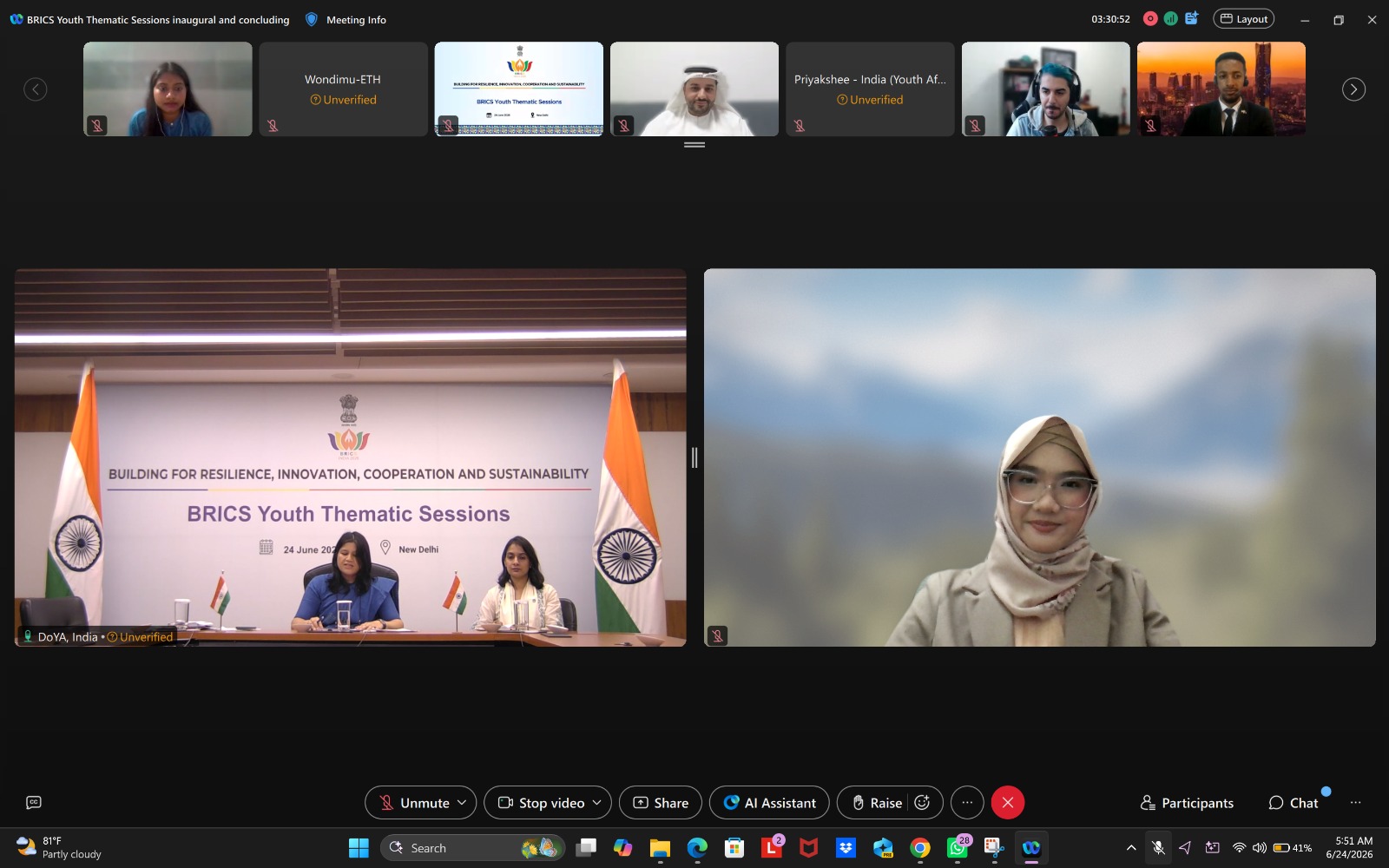Open the green polling chart icon

click(x=1171, y=19)
